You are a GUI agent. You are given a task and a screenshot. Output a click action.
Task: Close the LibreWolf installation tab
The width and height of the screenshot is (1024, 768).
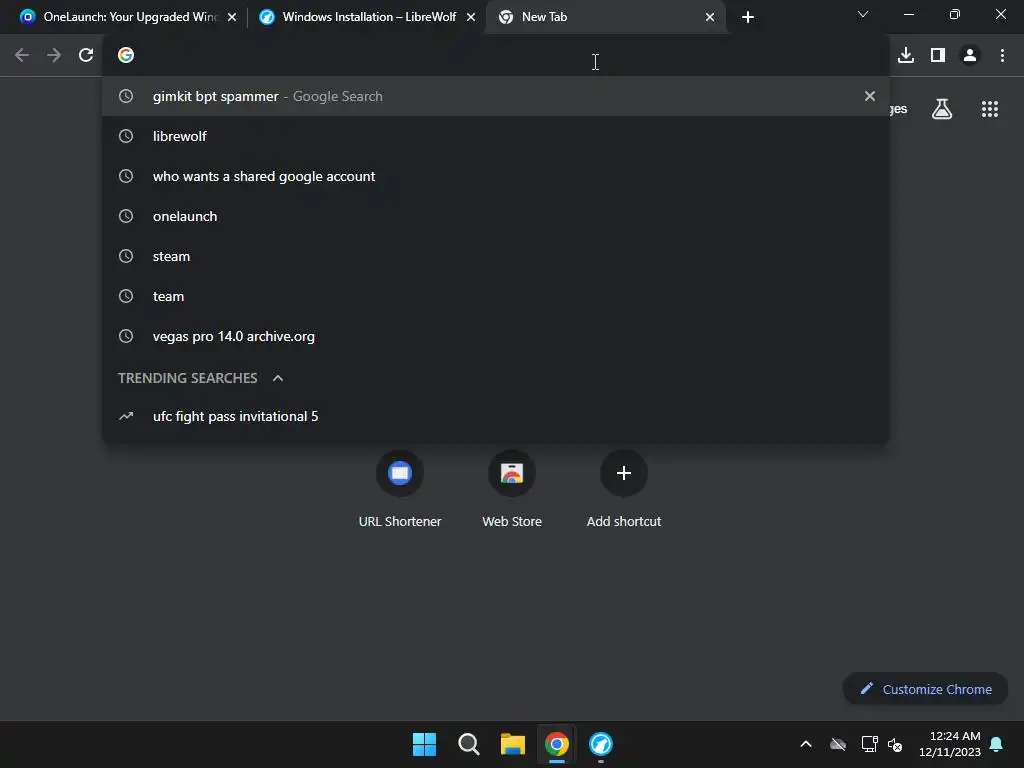click(x=471, y=17)
